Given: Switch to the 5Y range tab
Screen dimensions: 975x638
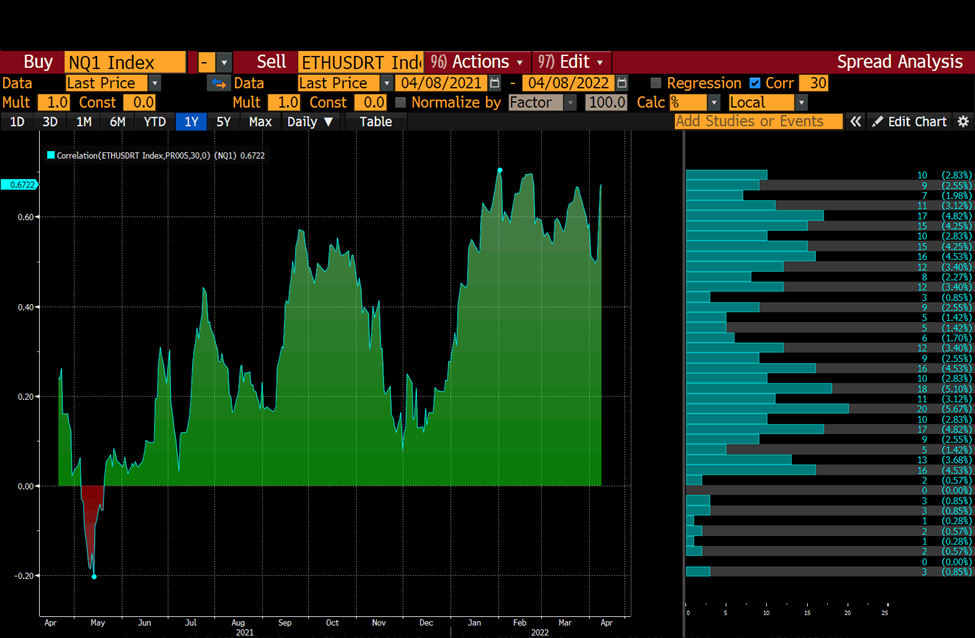Looking at the screenshot, I should pyautogui.click(x=223, y=121).
